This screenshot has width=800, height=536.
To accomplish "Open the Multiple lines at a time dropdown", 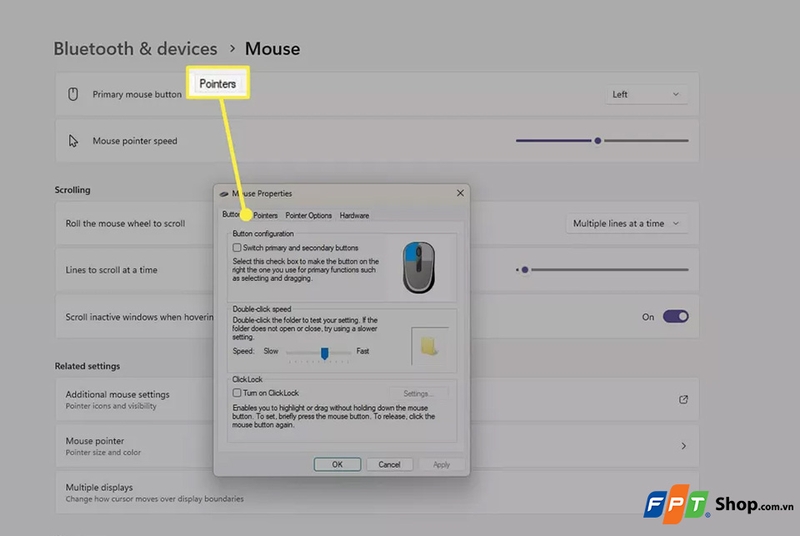I will pos(627,223).
